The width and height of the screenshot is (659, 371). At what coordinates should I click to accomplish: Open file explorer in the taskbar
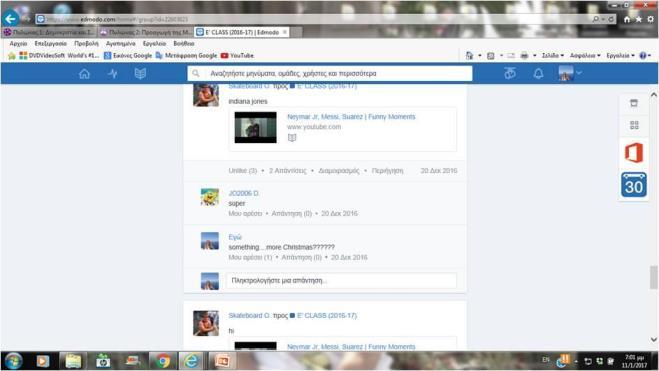pyautogui.click(x=73, y=361)
